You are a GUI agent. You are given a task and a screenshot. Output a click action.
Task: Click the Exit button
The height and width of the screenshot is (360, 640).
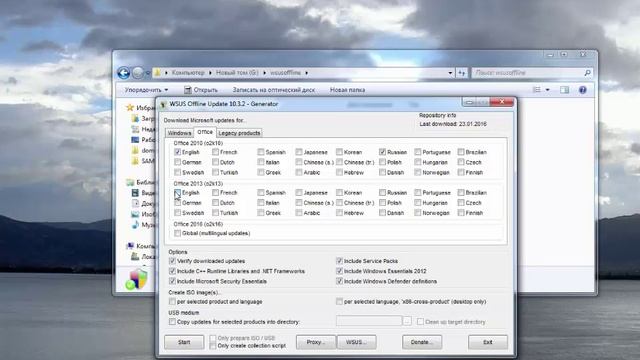click(x=488, y=342)
